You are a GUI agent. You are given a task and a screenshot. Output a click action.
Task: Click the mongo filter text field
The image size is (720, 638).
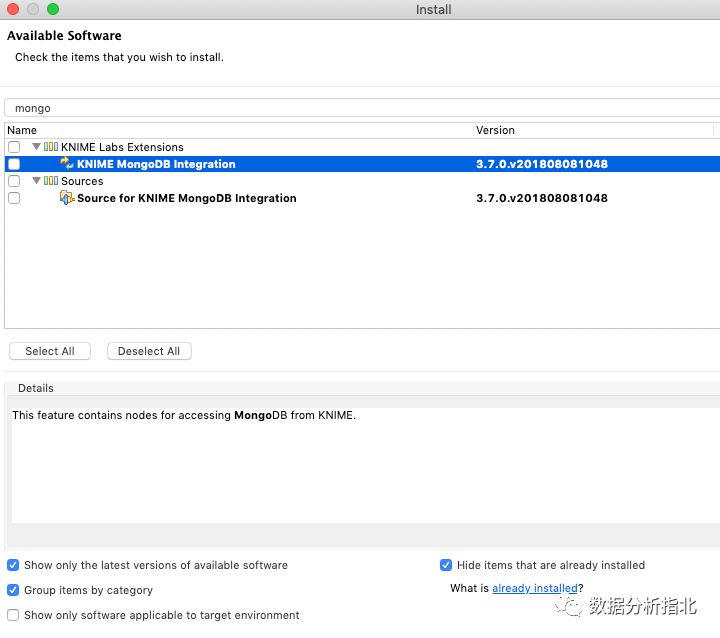pos(362,108)
